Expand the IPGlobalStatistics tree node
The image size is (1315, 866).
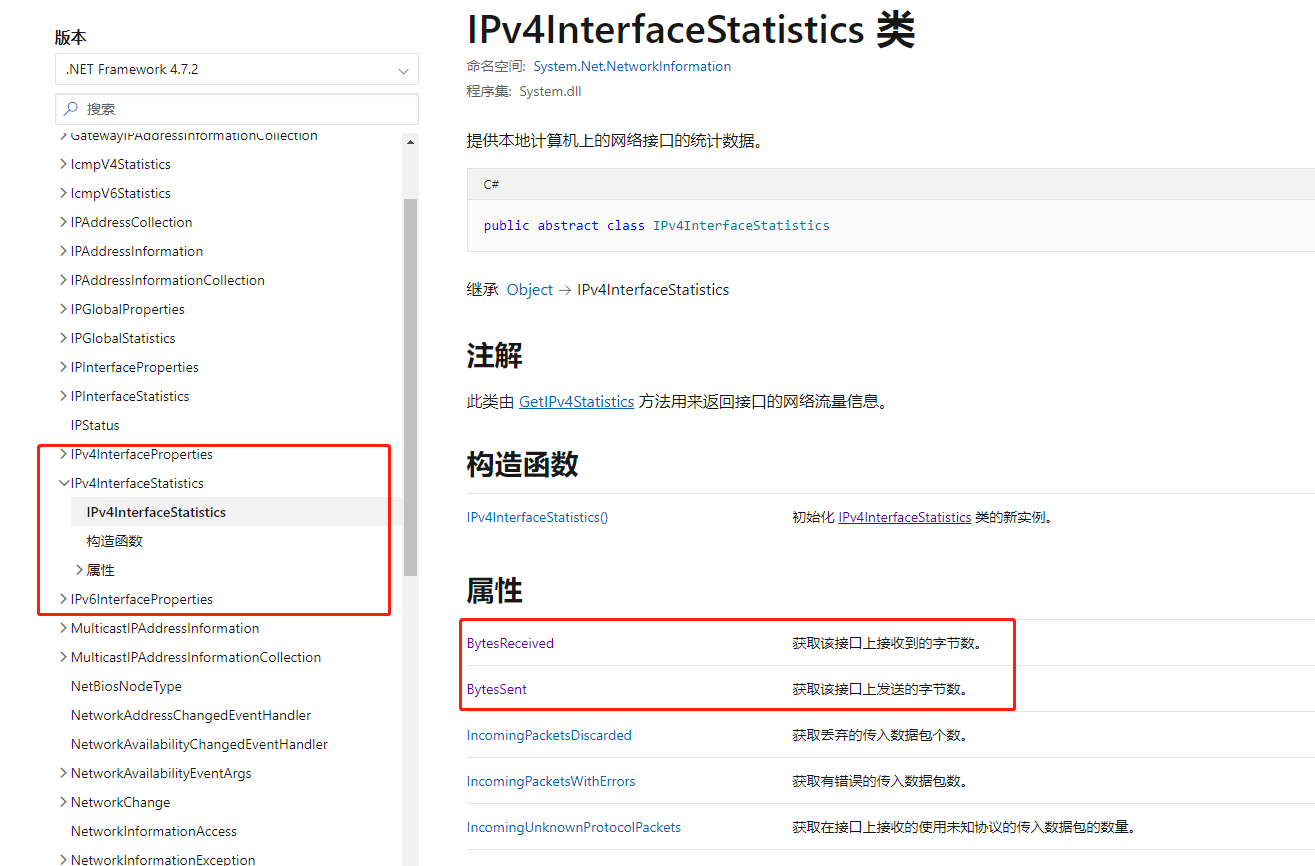[64, 338]
